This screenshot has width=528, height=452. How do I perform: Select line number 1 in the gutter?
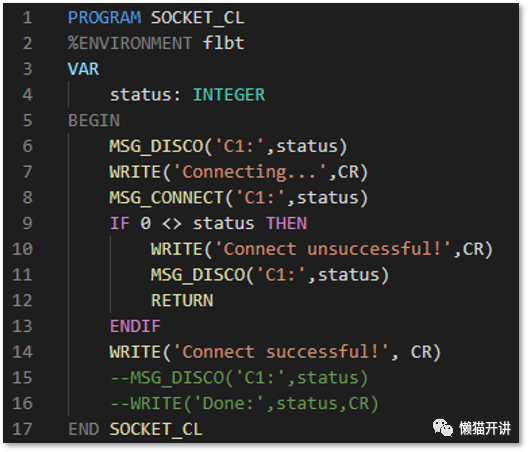[28, 18]
